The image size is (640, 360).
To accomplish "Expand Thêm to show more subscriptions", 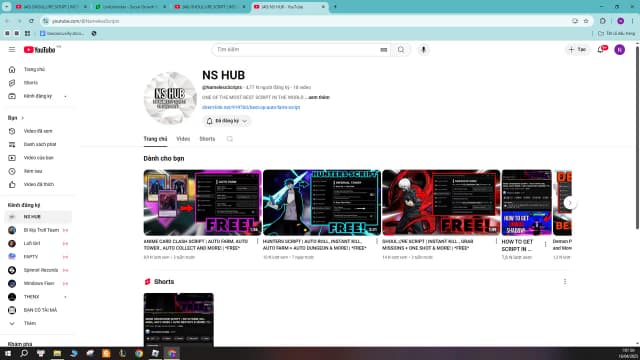I will (39, 323).
